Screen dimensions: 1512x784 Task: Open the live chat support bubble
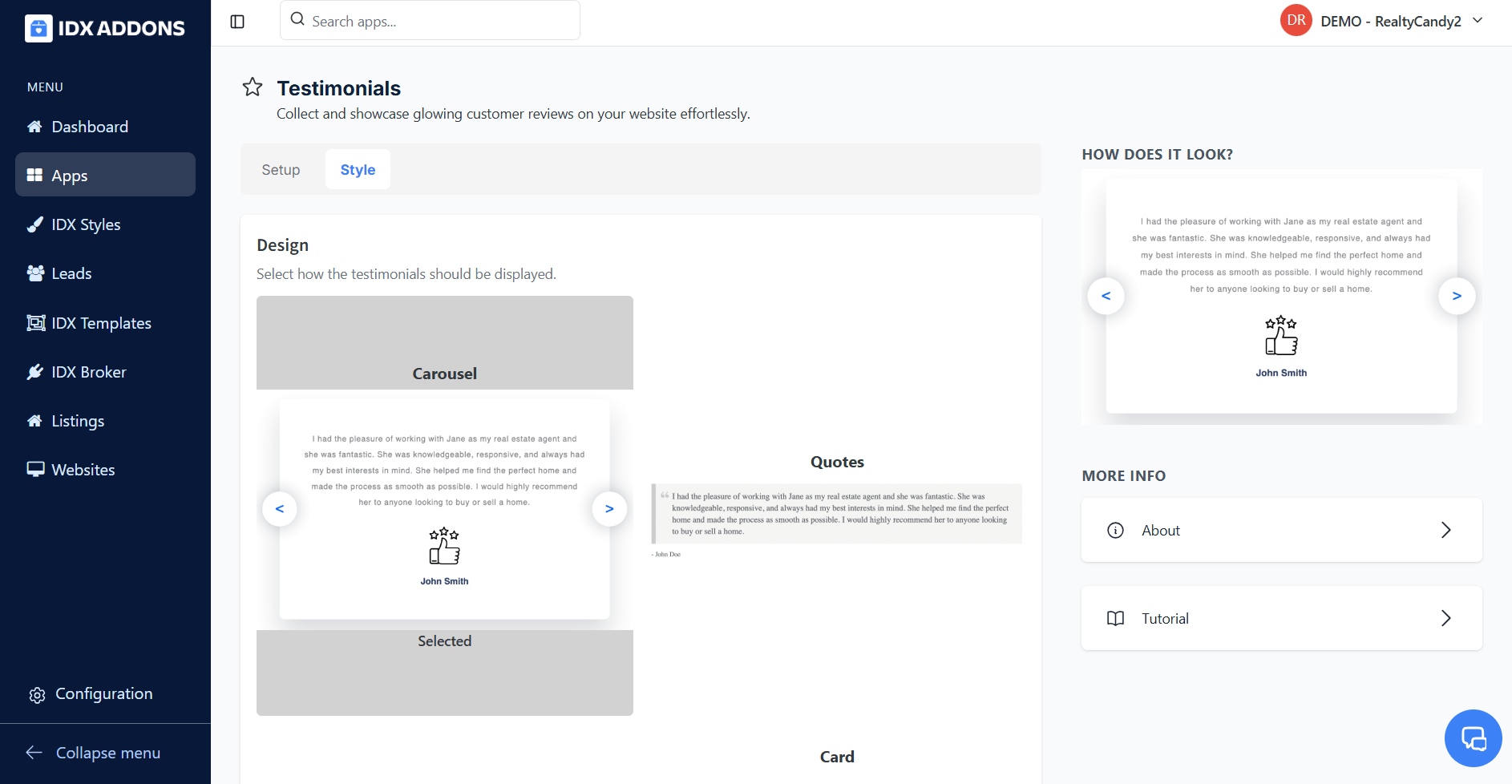tap(1473, 738)
